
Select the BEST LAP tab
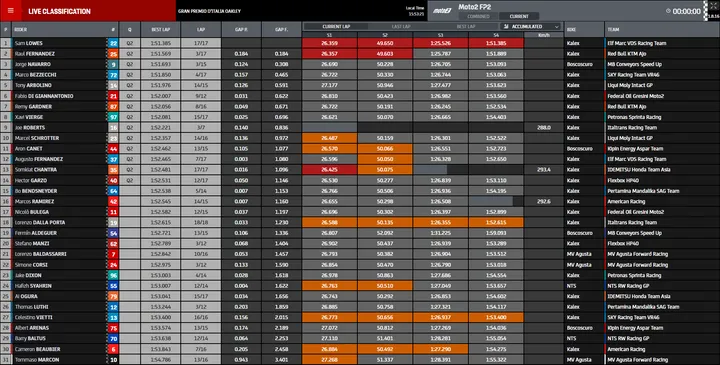[x=465, y=27]
